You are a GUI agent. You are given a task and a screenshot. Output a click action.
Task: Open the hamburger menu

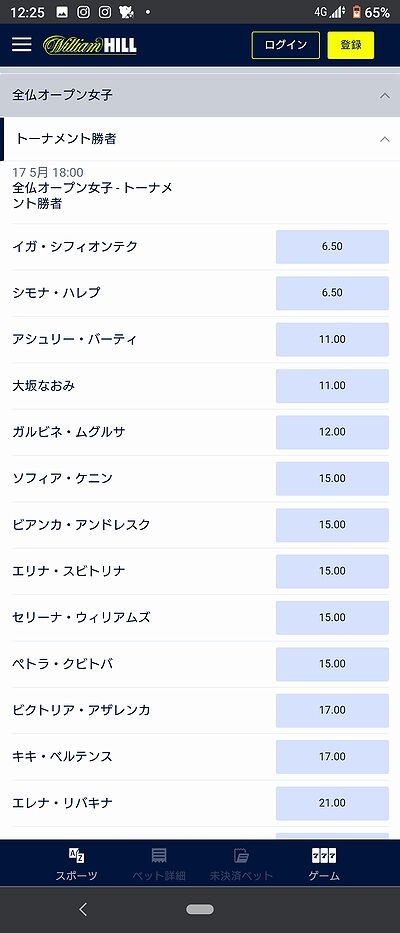pyautogui.click(x=21, y=45)
